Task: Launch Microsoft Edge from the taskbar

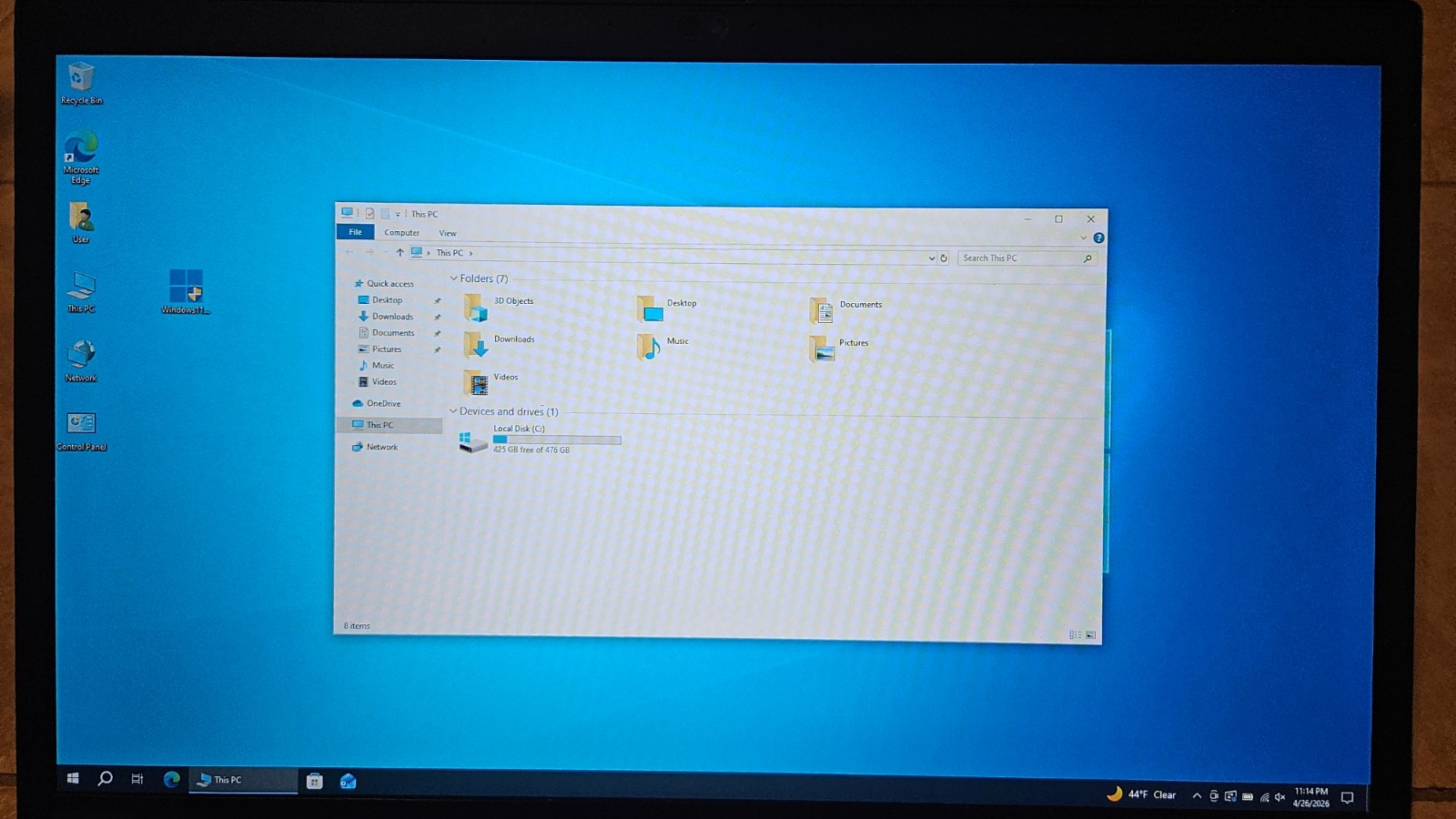Action: click(171, 779)
